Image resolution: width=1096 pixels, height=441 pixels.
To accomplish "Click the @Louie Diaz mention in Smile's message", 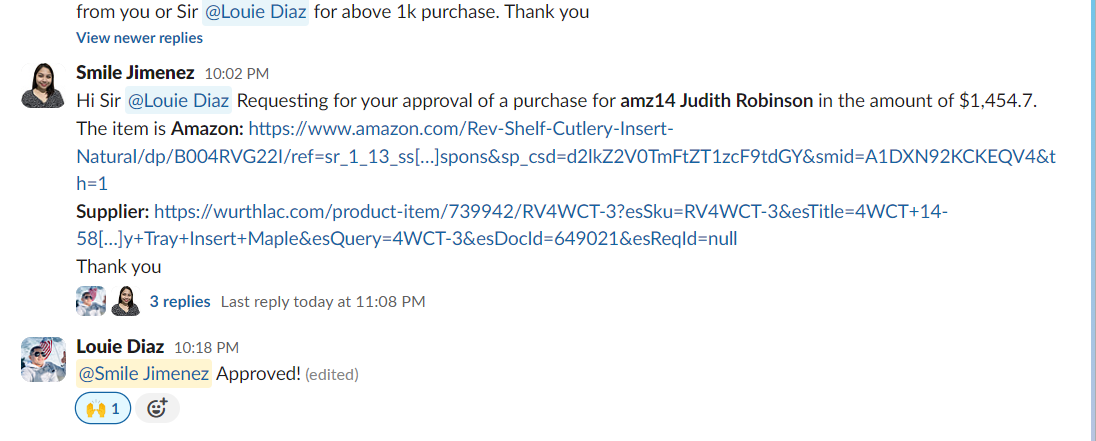I will pyautogui.click(x=178, y=101).
